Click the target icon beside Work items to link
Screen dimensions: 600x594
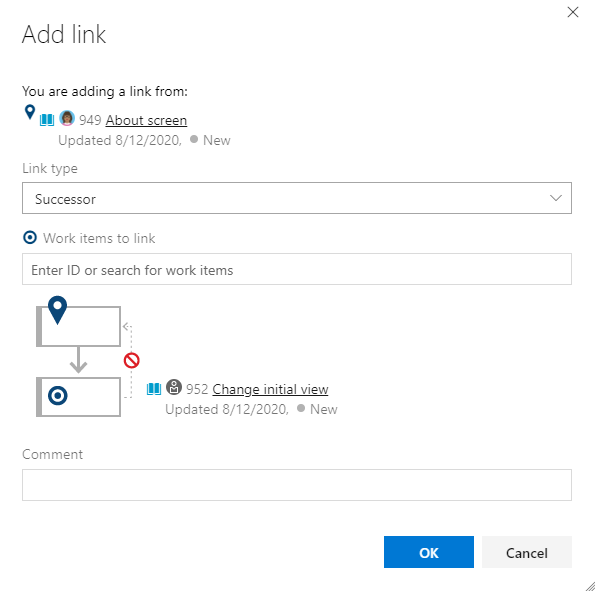click(x=30, y=238)
